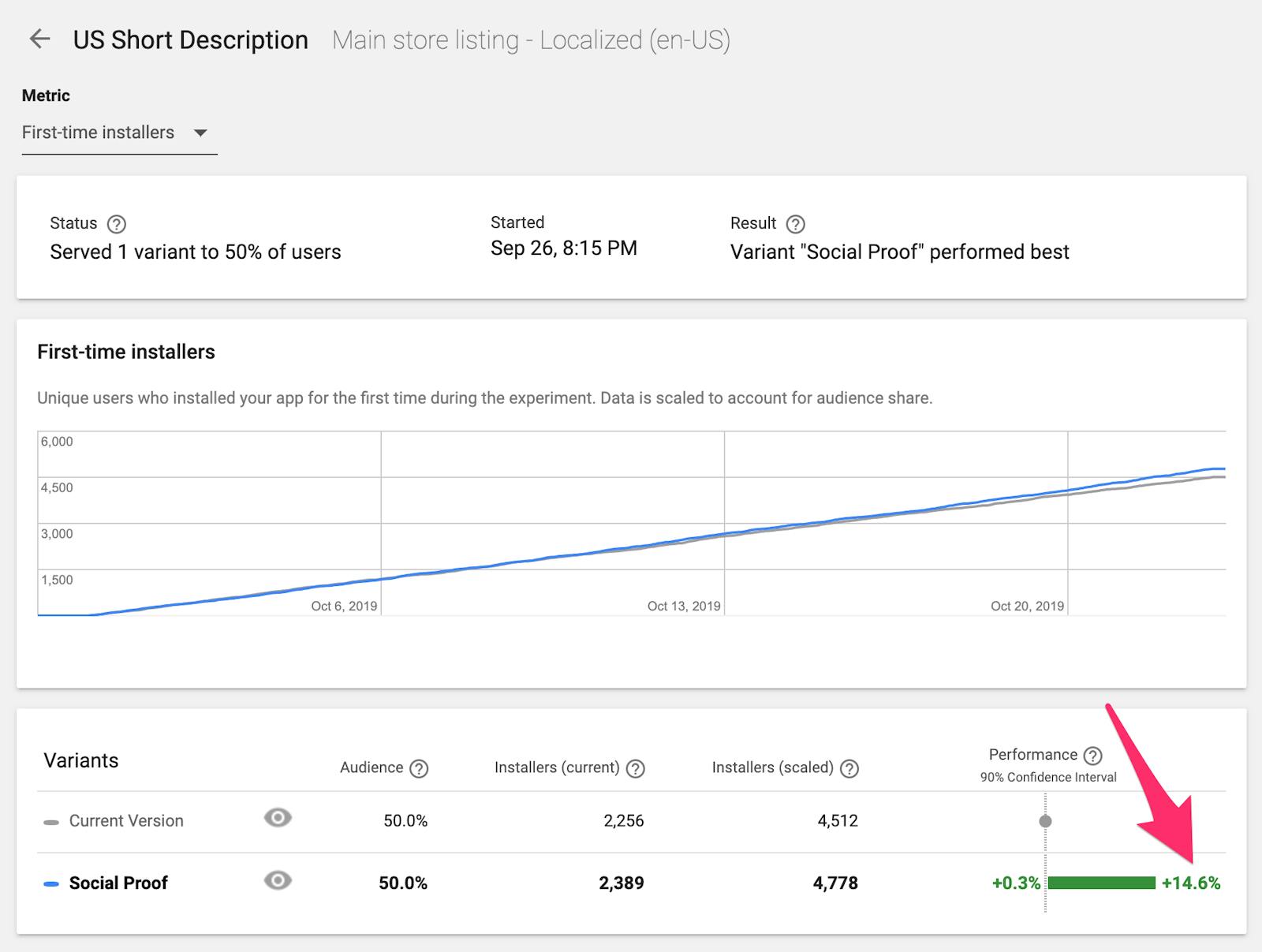Open the First-time installers metric dropdown
1262x952 pixels.
[119, 133]
